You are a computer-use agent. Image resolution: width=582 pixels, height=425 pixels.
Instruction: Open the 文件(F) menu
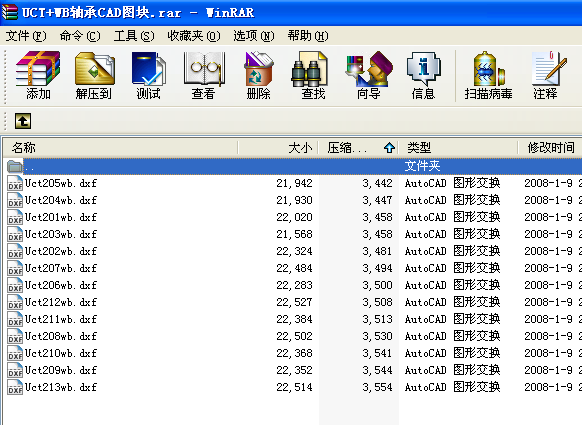click(26, 36)
